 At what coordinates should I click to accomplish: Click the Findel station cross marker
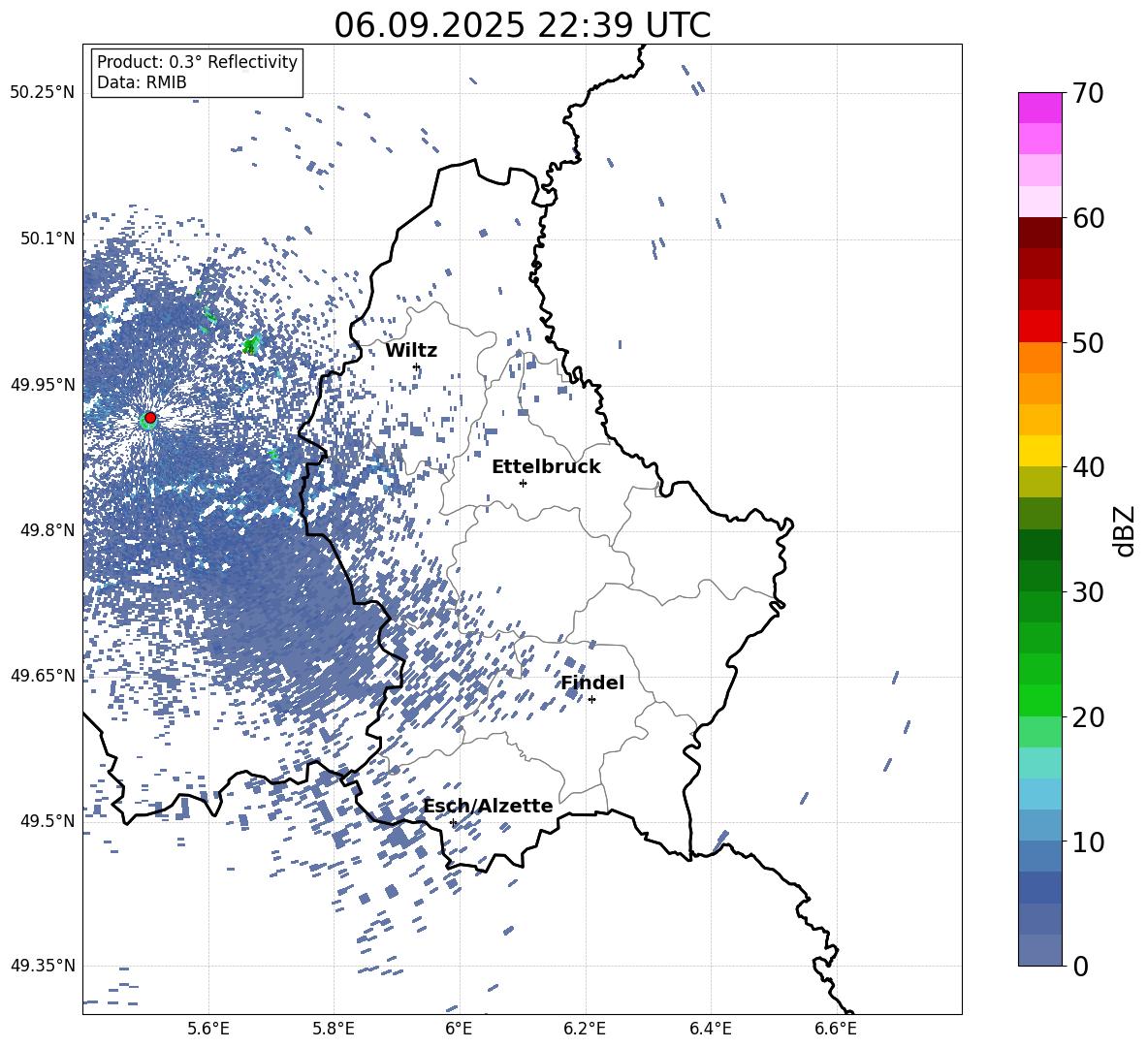pos(591,700)
